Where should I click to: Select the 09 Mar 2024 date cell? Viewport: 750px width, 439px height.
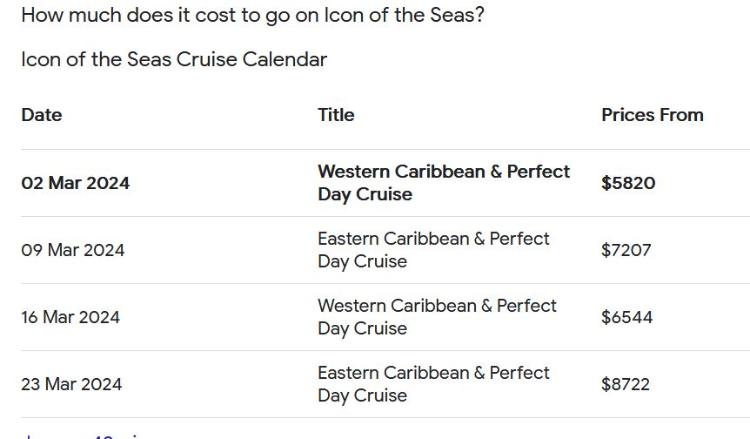[x=73, y=250]
